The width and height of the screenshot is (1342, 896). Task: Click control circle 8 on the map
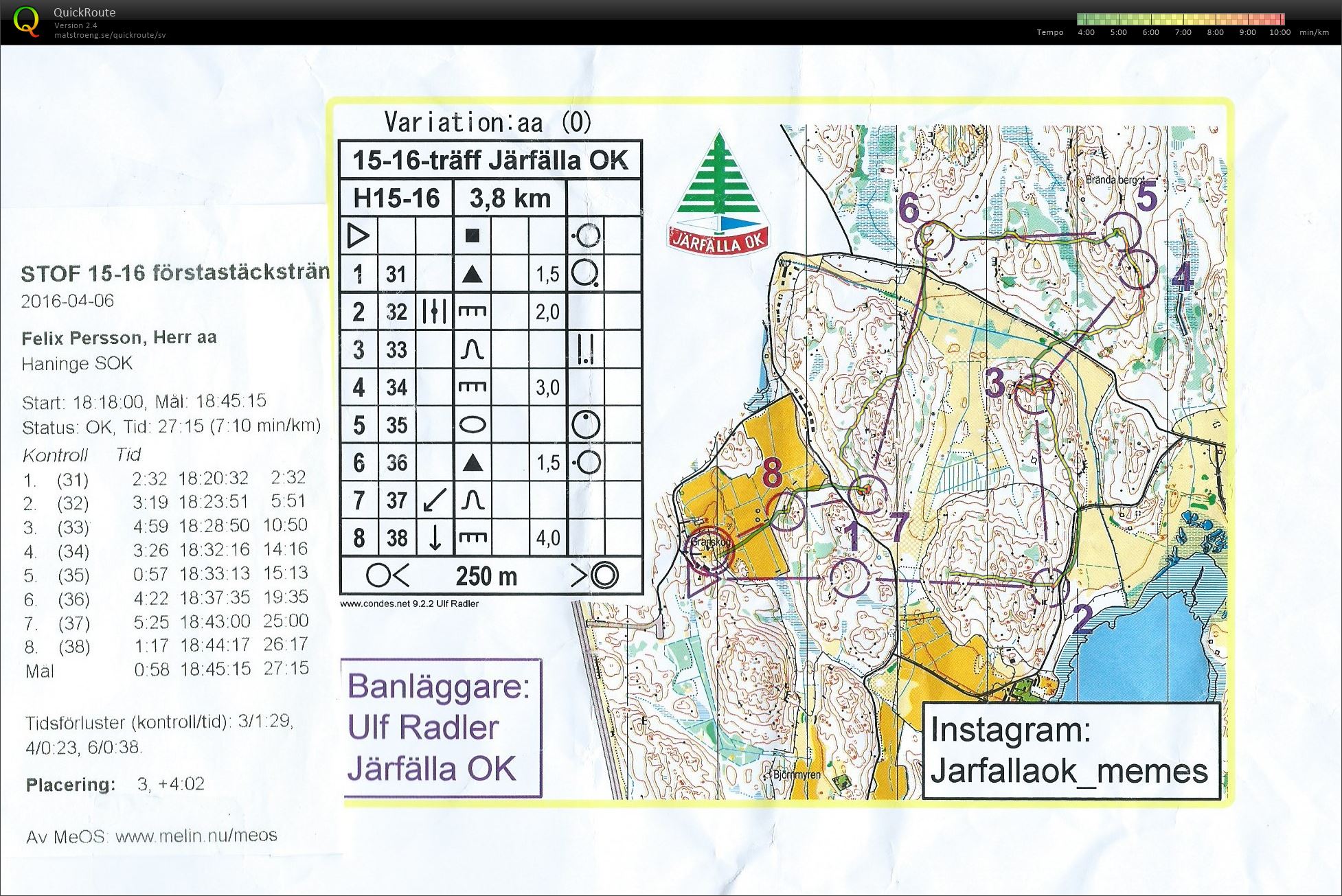785,511
